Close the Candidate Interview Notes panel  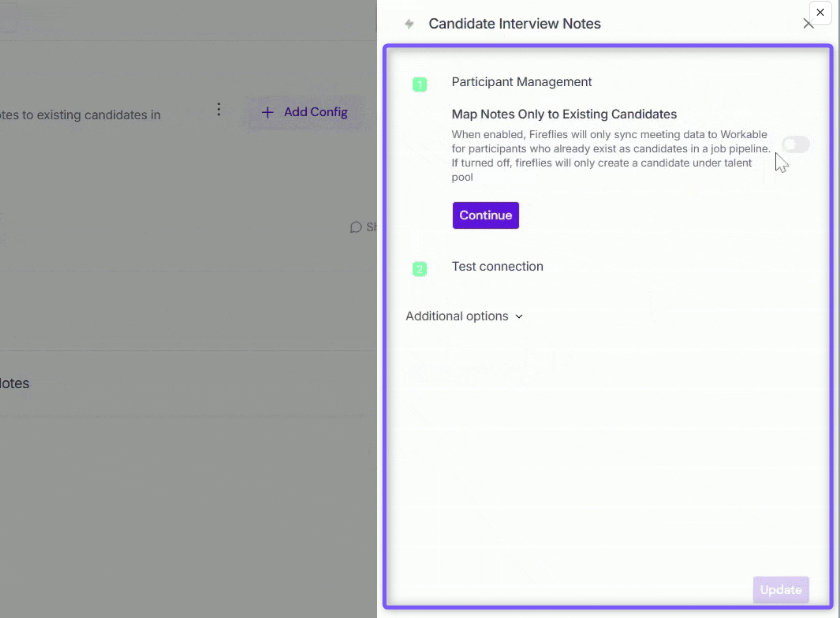coord(808,24)
